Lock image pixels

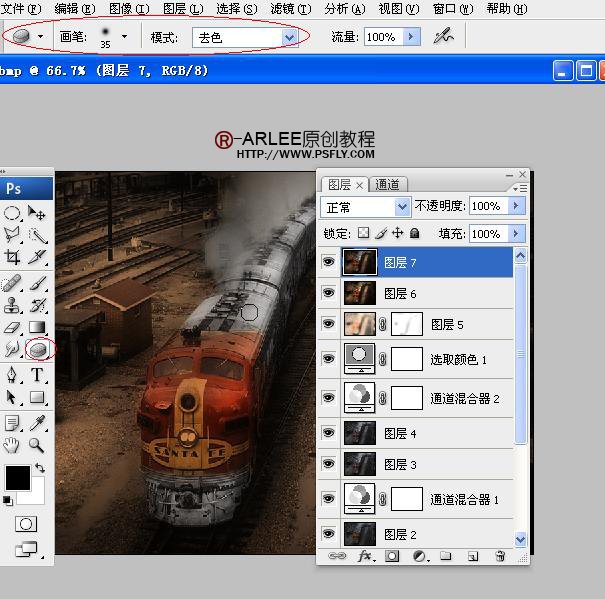[381, 233]
